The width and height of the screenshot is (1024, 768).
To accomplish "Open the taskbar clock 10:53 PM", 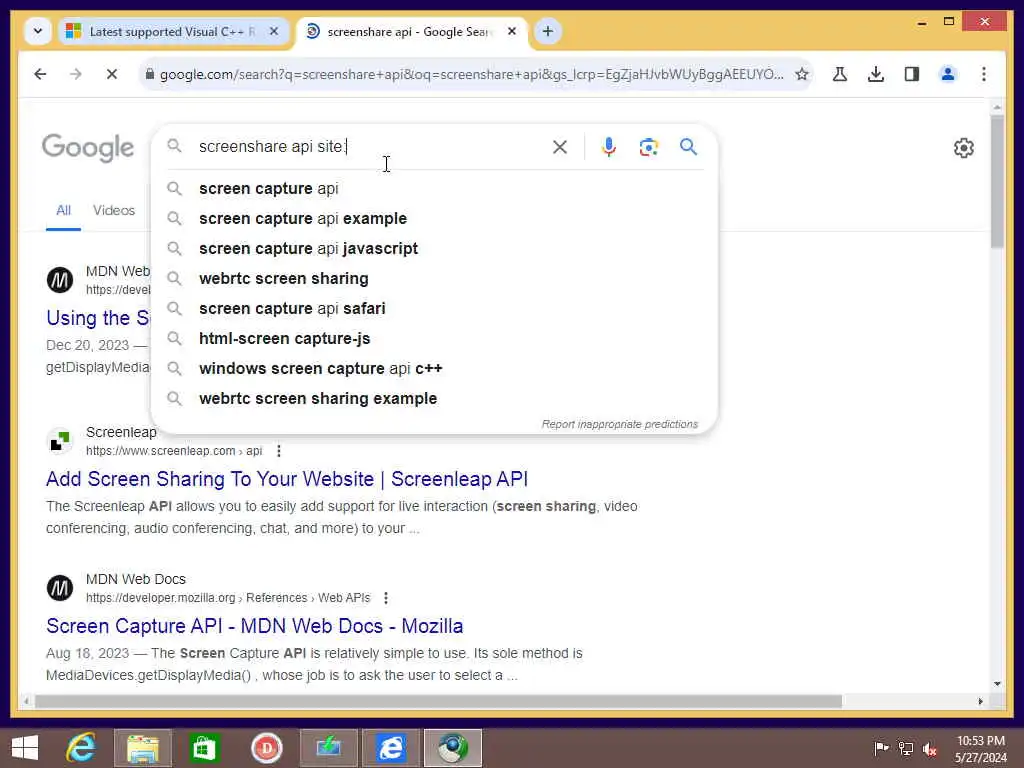I will [x=980, y=749].
